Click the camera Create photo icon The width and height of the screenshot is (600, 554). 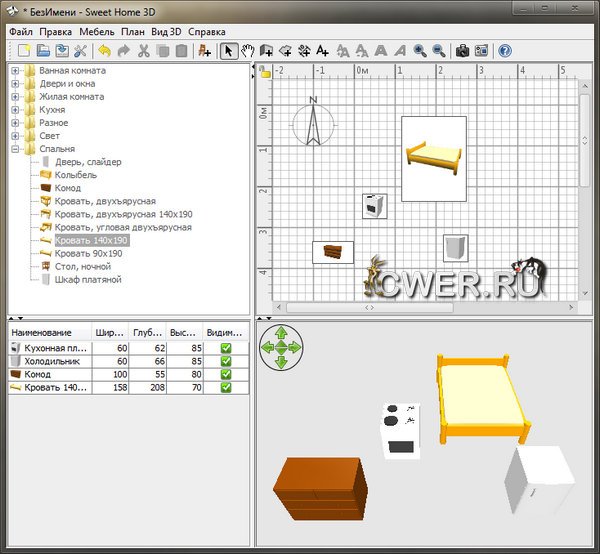[x=462, y=50]
